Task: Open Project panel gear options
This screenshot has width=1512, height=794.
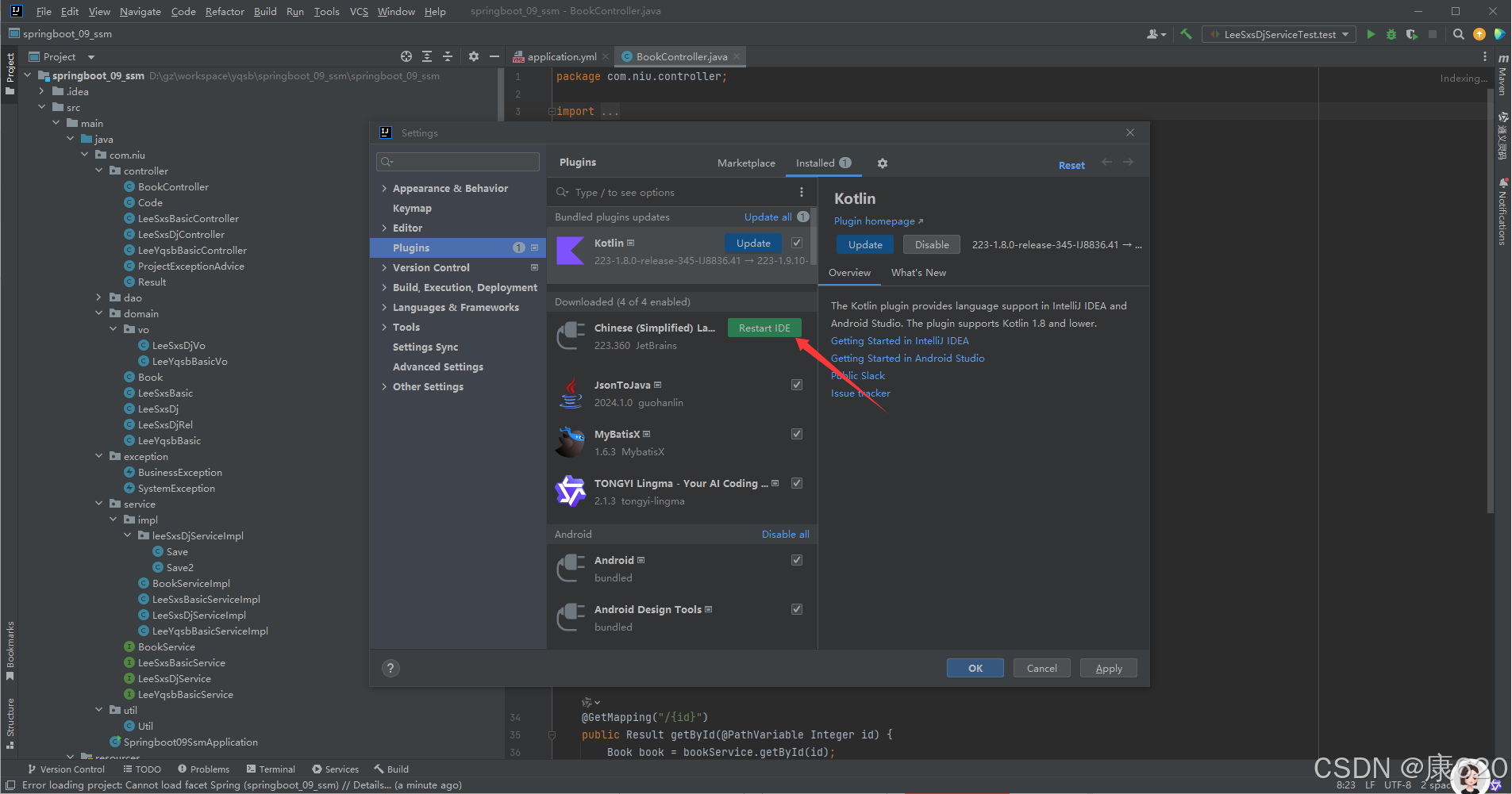Action: [x=474, y=56]
